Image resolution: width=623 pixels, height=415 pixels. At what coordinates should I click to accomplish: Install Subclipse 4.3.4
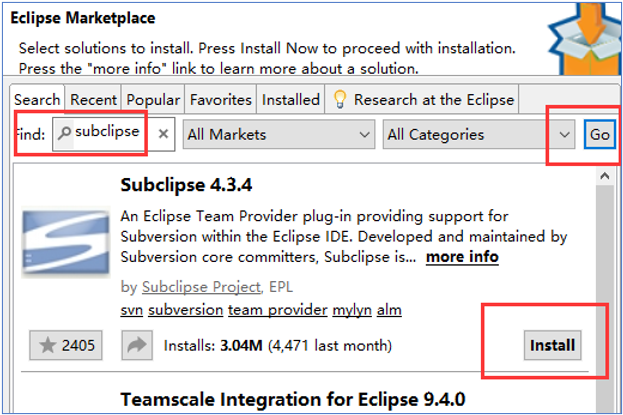552,345
